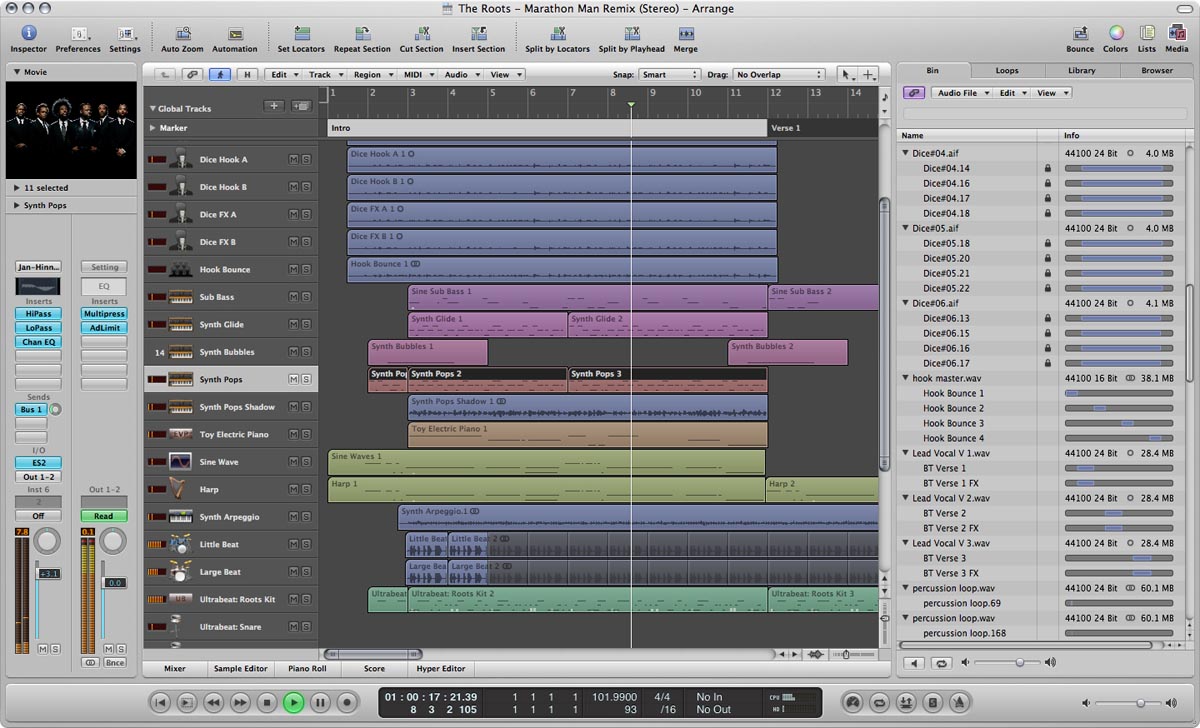
Task: Solo the Synth Pops track
Action: (306, 380)
